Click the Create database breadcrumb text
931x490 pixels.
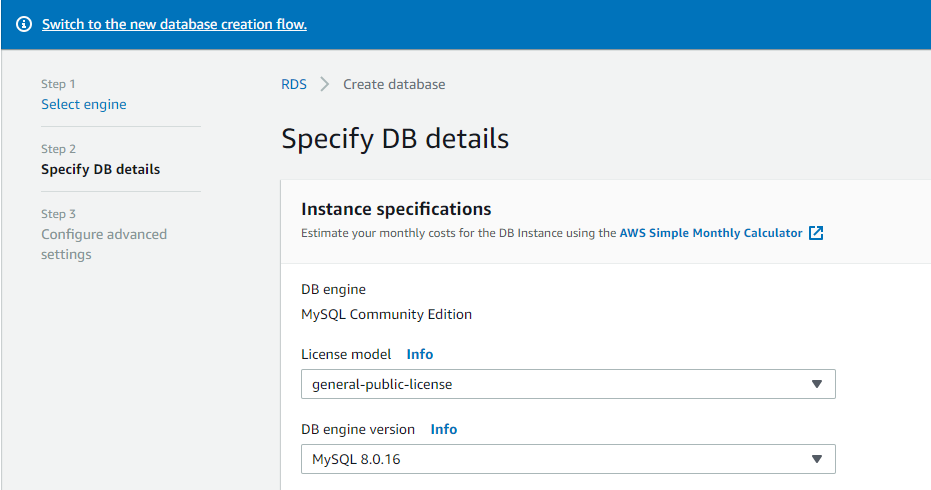point(394,84)
